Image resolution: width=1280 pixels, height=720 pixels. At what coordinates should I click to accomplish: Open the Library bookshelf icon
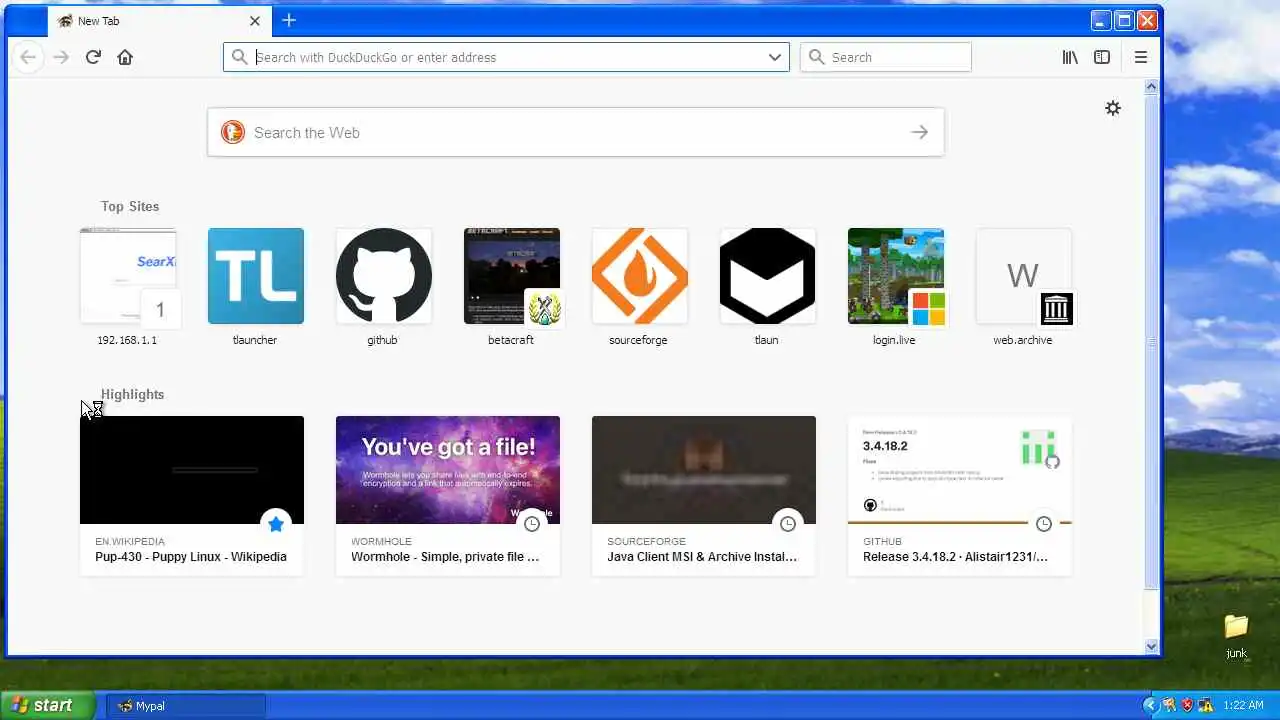[x=1070, y=57]
